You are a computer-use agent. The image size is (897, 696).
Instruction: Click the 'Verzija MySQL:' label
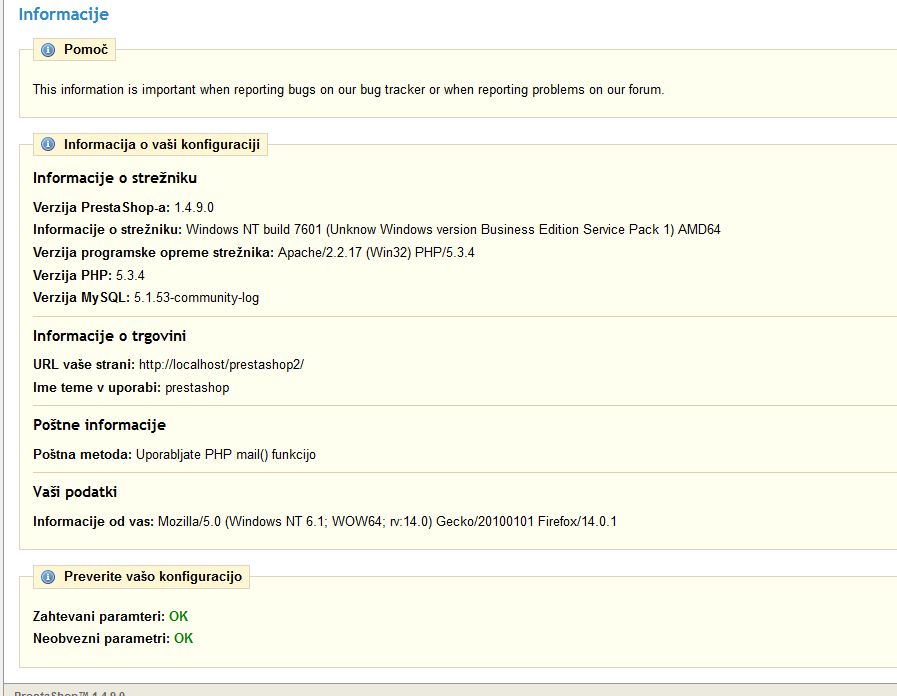pyautogui.click(x=81, y=298)
